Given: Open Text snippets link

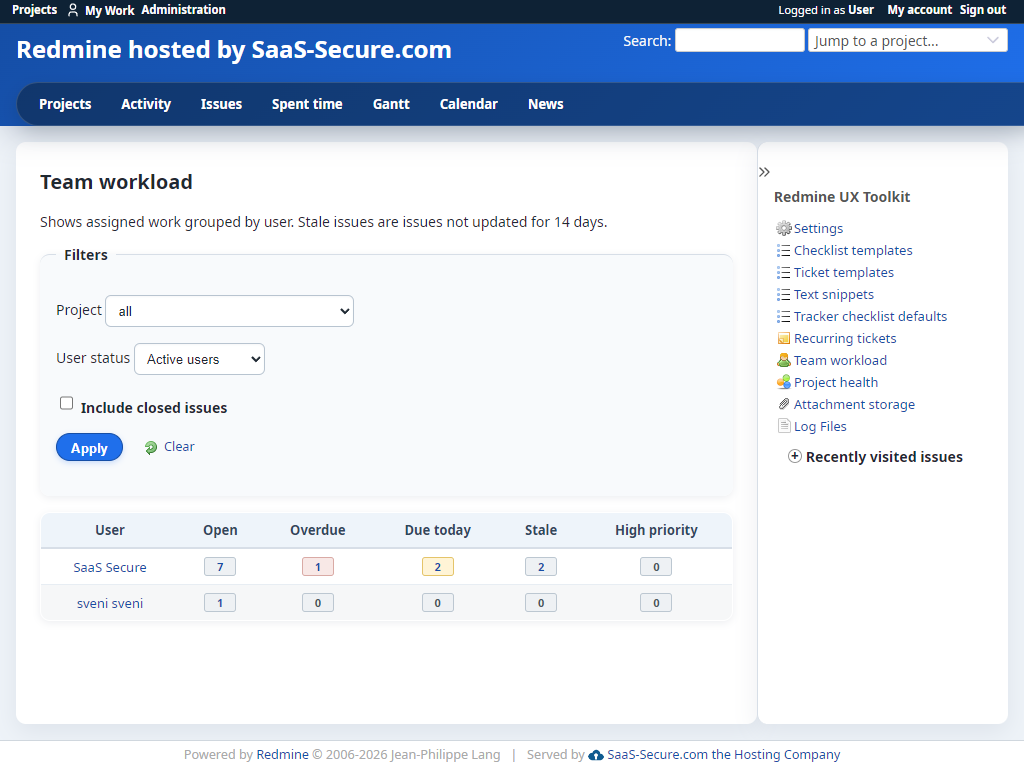Looking at the screenshot, I should (x=834, y=295).
